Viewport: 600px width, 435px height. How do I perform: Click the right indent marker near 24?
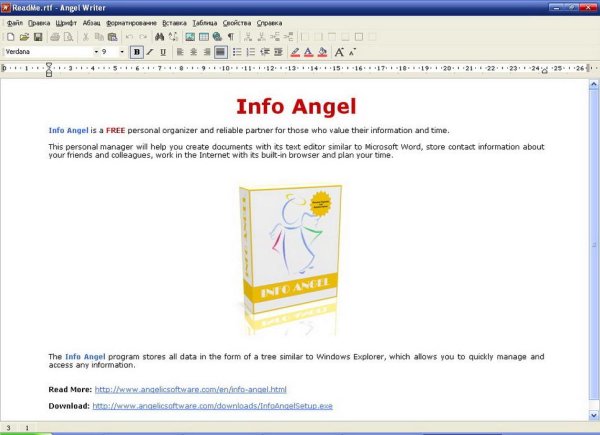(545, 71)
